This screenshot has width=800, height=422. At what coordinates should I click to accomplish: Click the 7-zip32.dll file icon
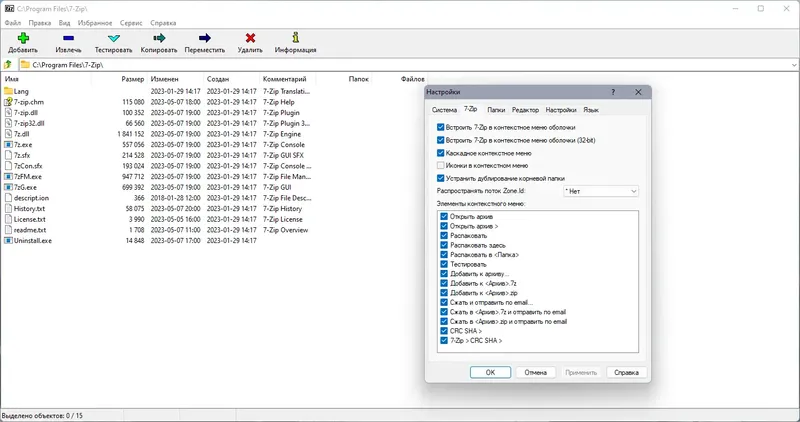click(8, 123)
